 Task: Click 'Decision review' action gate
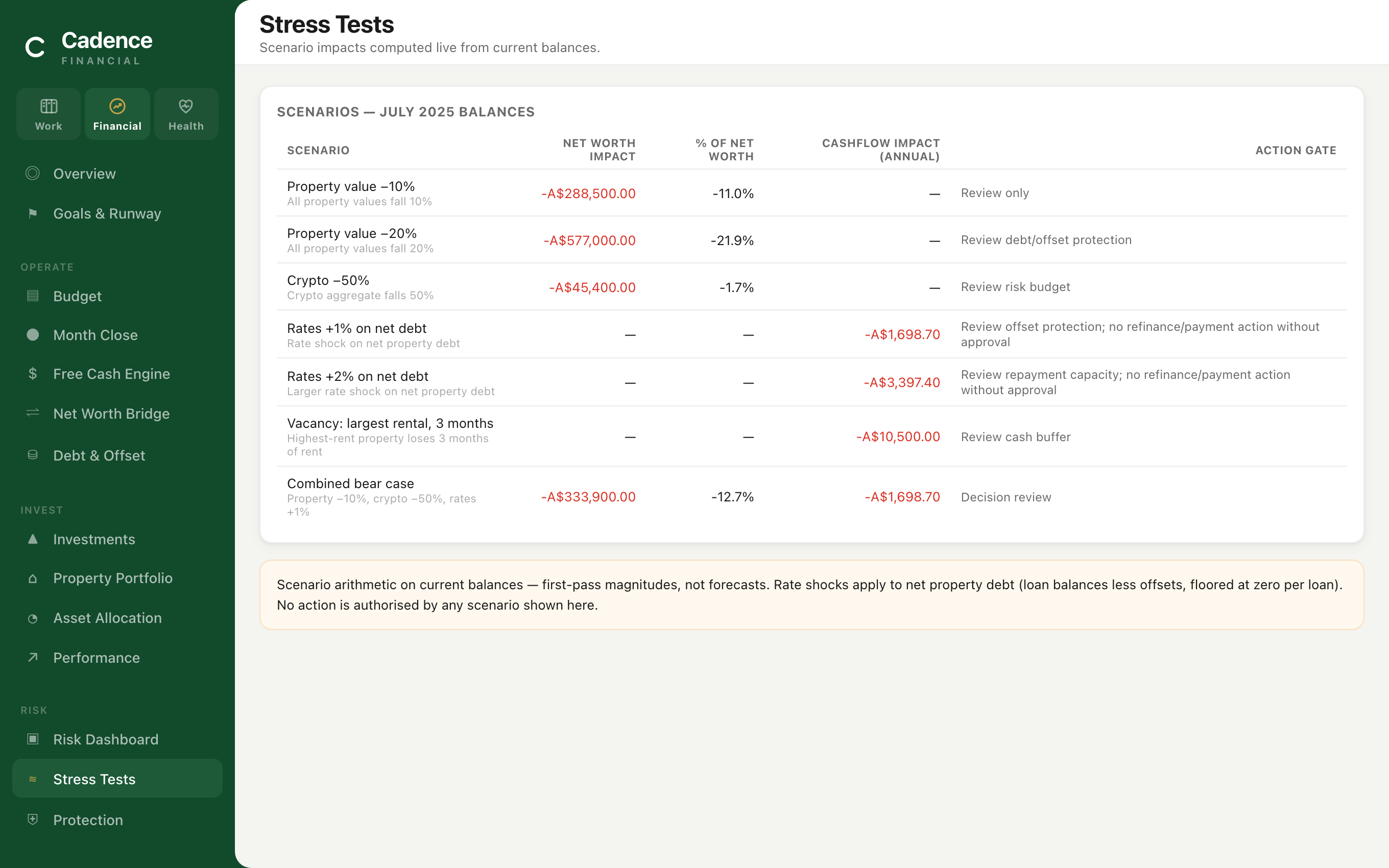(1006, 497)
